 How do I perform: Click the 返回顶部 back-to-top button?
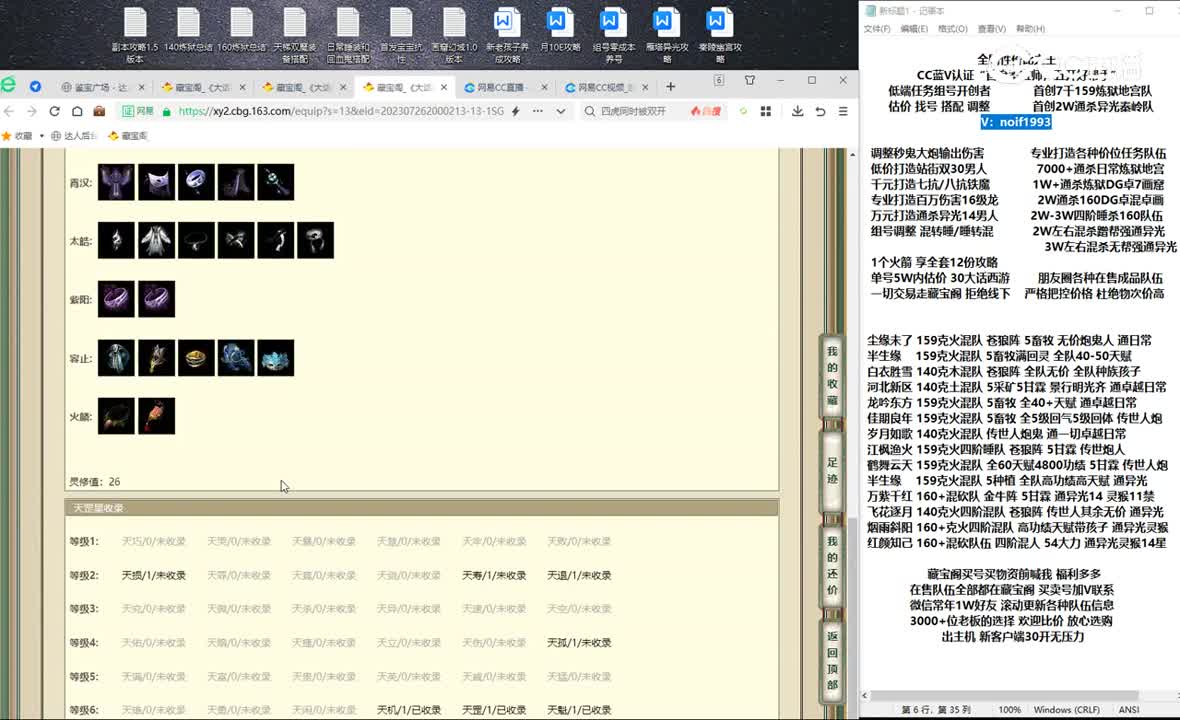pos(832,661)
